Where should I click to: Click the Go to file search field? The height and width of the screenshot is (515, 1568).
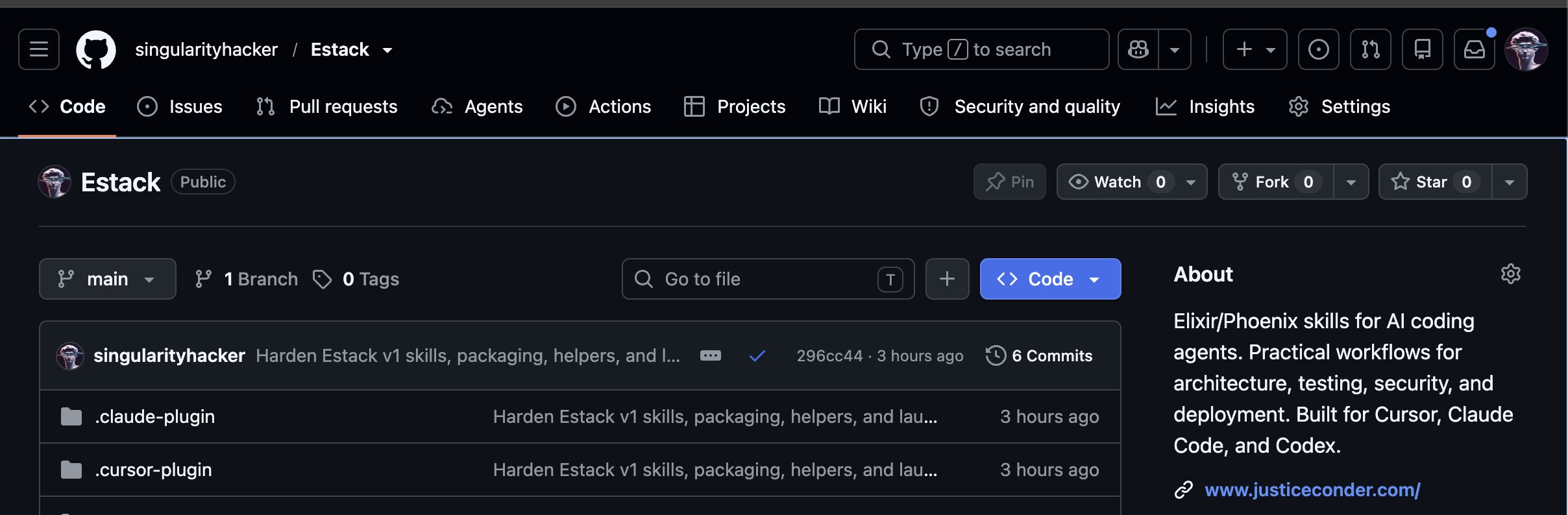click(768, 279)
